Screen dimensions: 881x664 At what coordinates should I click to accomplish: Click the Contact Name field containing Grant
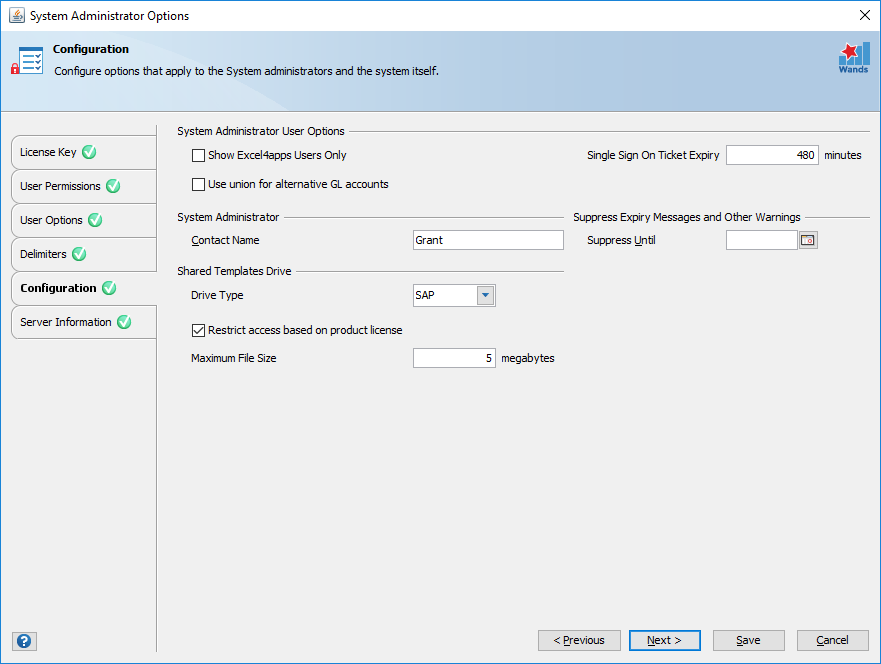(x=488, y=240)
